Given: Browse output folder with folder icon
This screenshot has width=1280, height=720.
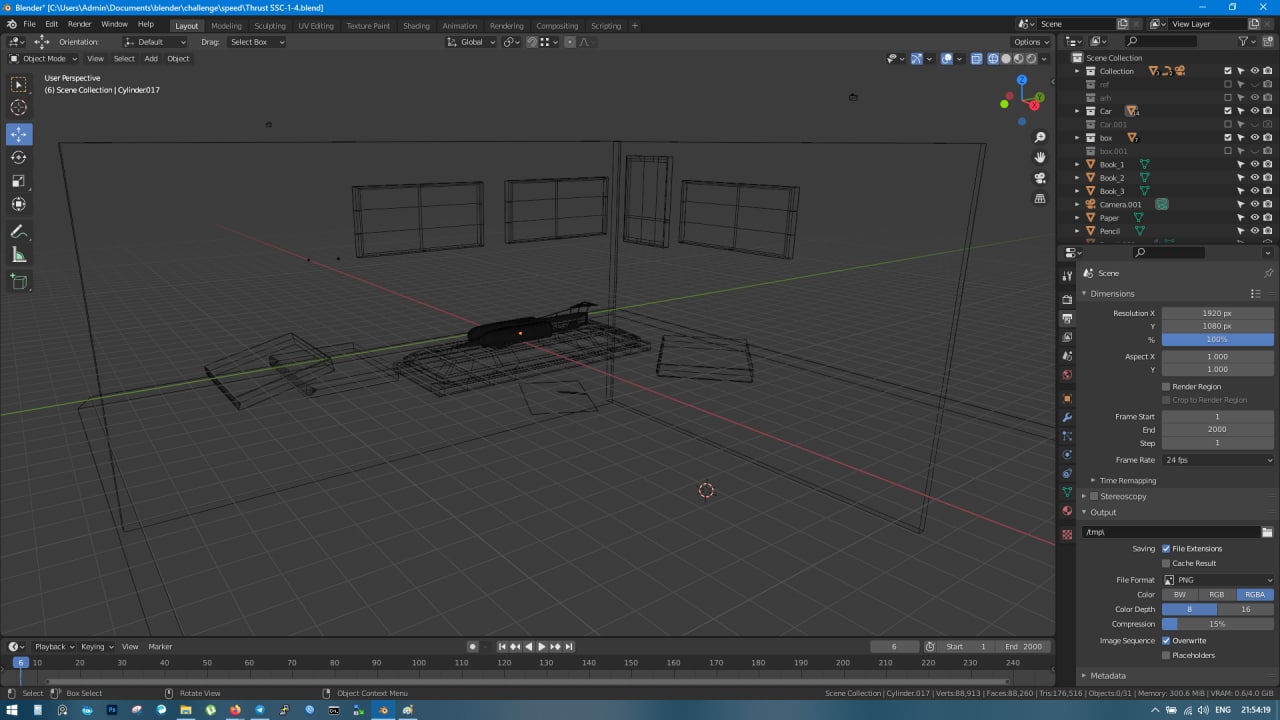Looking at the screenshot, I should pos(1267,532).
